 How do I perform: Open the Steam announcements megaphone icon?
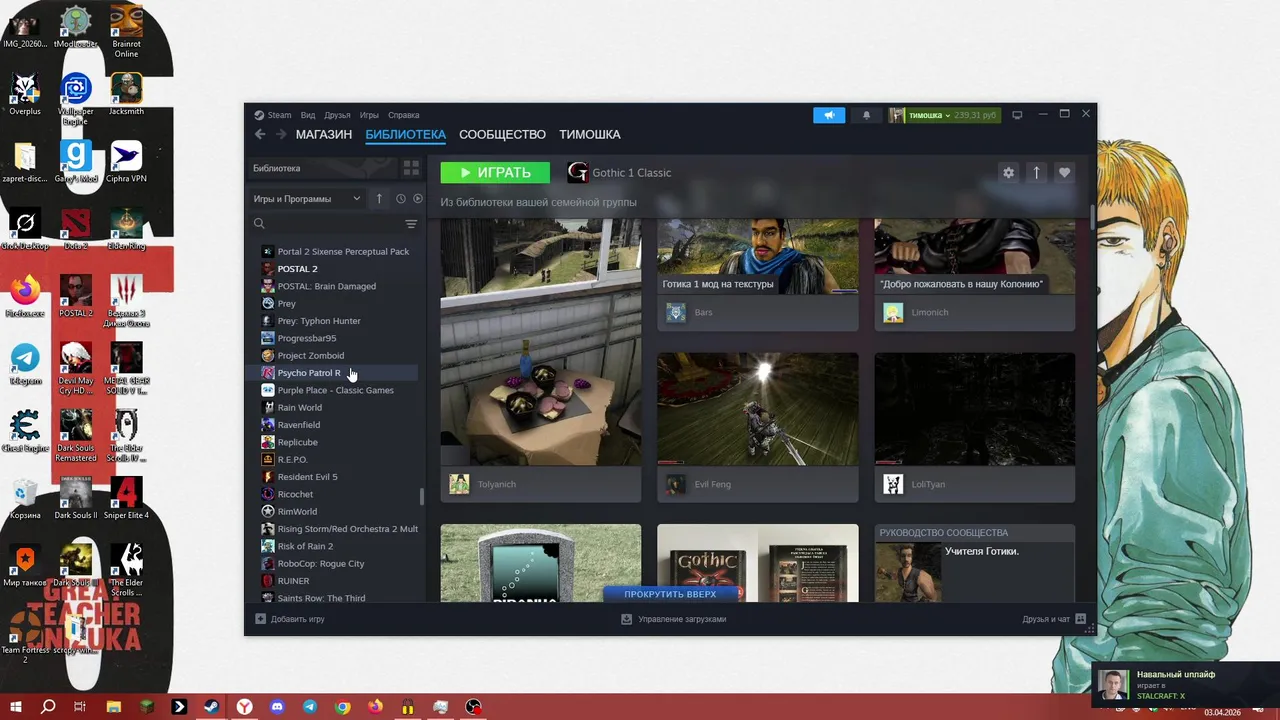point(829,115)
